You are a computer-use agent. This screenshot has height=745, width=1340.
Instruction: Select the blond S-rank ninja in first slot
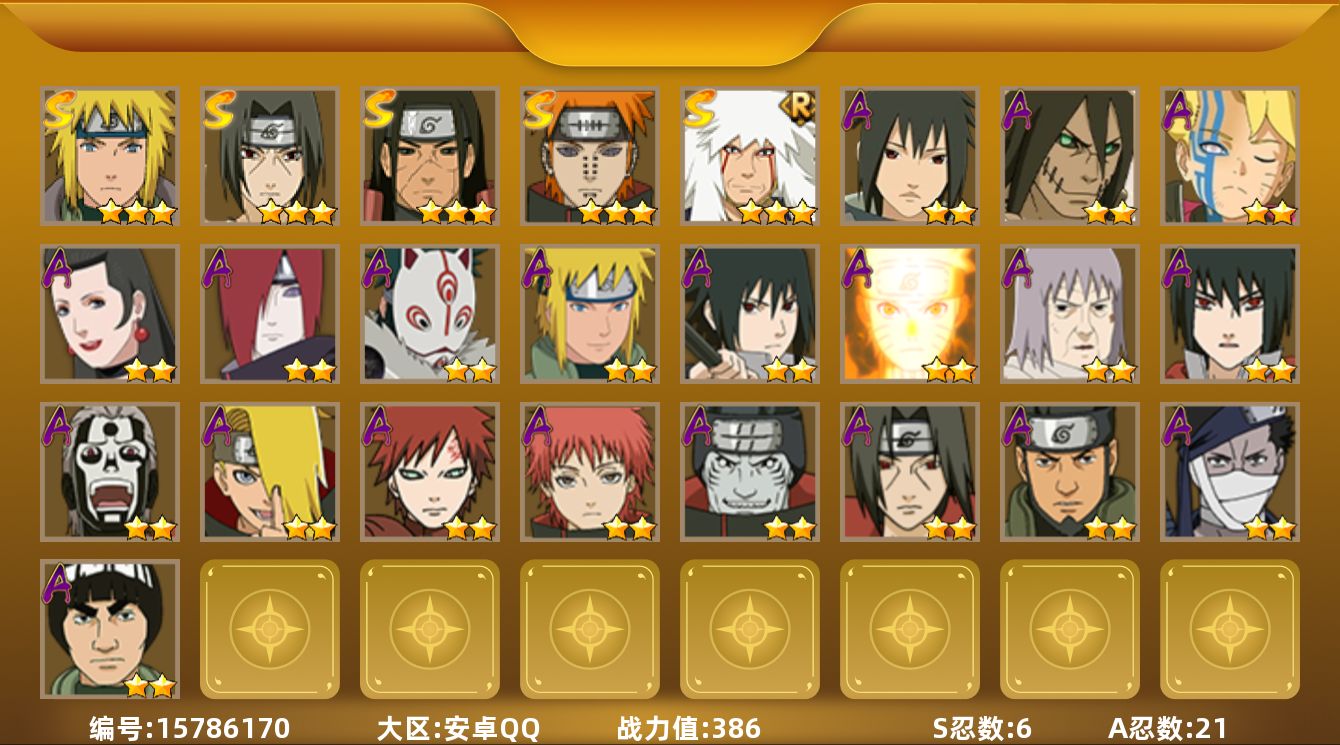[x=110, y=156]
